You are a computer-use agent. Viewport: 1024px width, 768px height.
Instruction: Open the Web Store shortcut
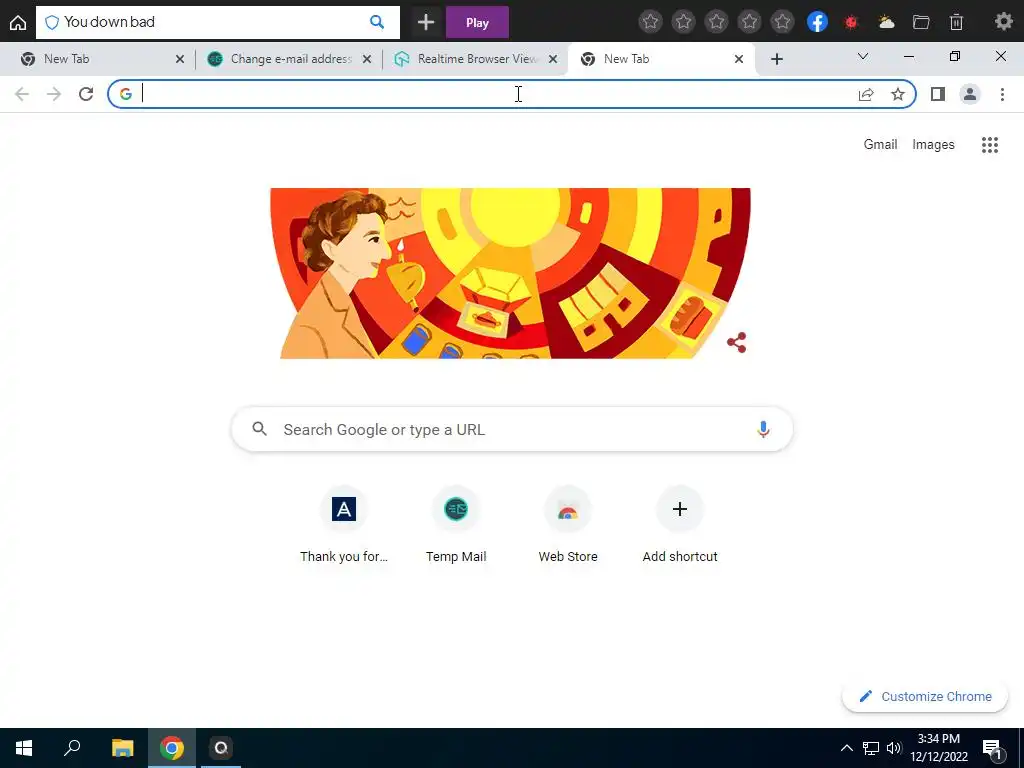coord(568,525)
